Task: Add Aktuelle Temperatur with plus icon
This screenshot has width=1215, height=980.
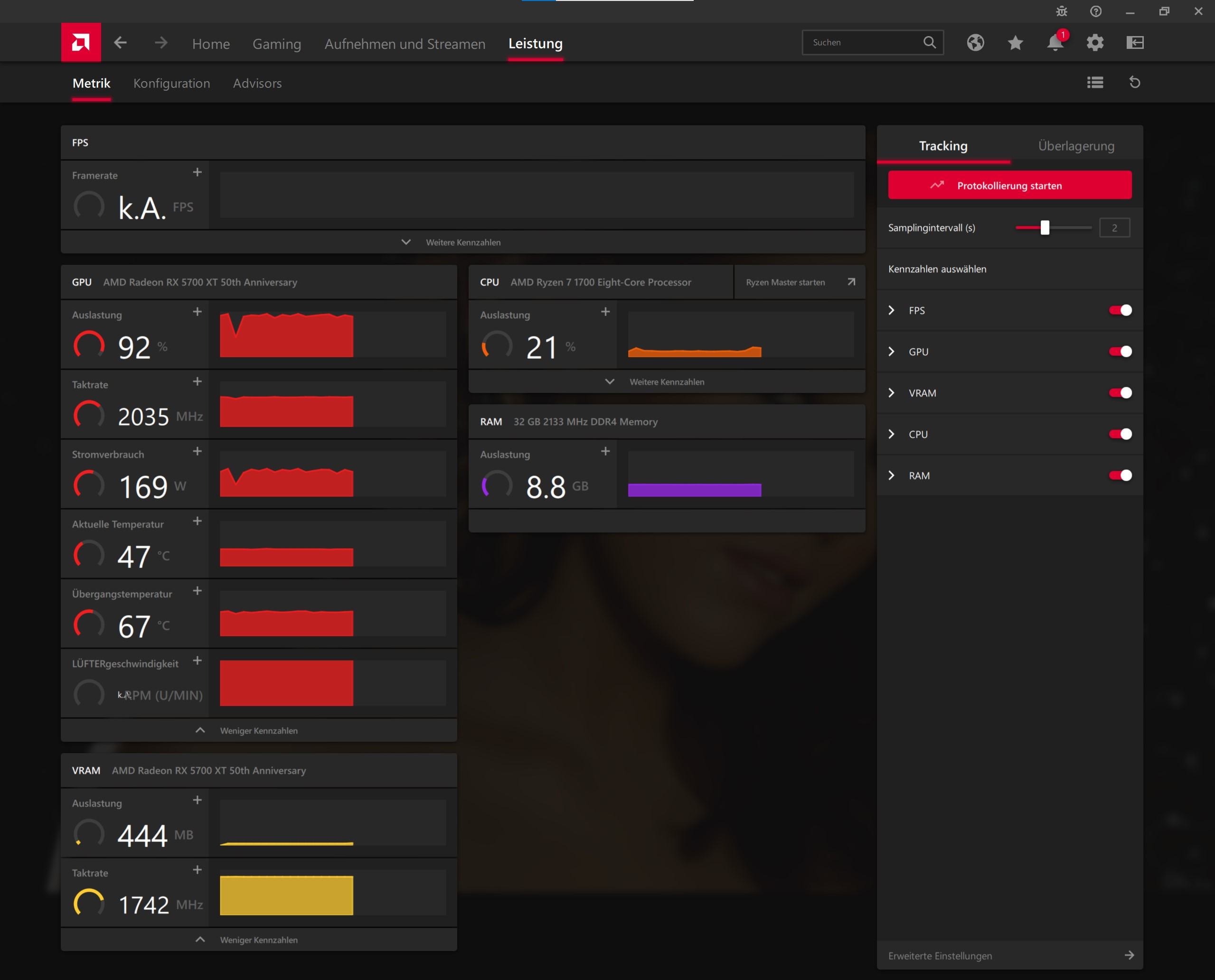Action: pyautogui.click(x=197, y=521)
